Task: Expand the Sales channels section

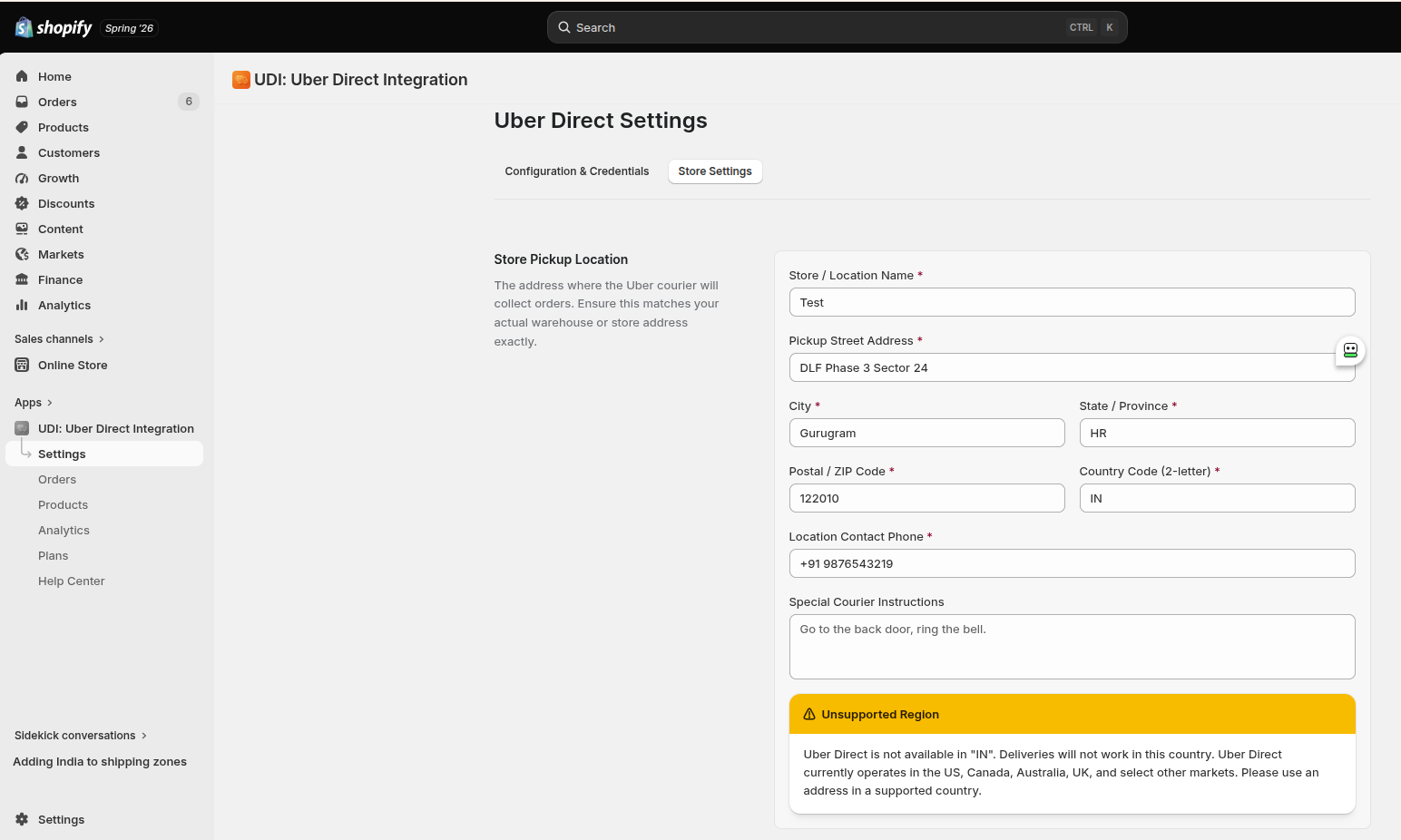Action: [x=60, y=339]
